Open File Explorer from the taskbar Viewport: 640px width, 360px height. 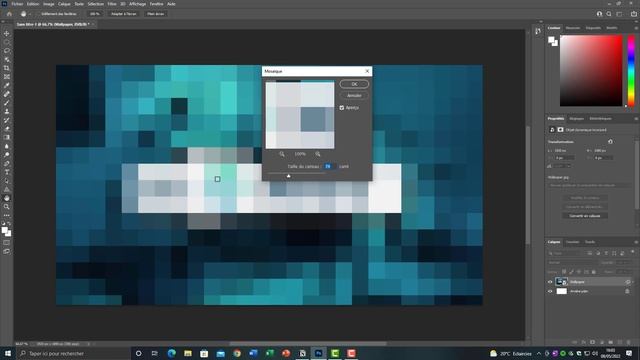coord(188,353)
